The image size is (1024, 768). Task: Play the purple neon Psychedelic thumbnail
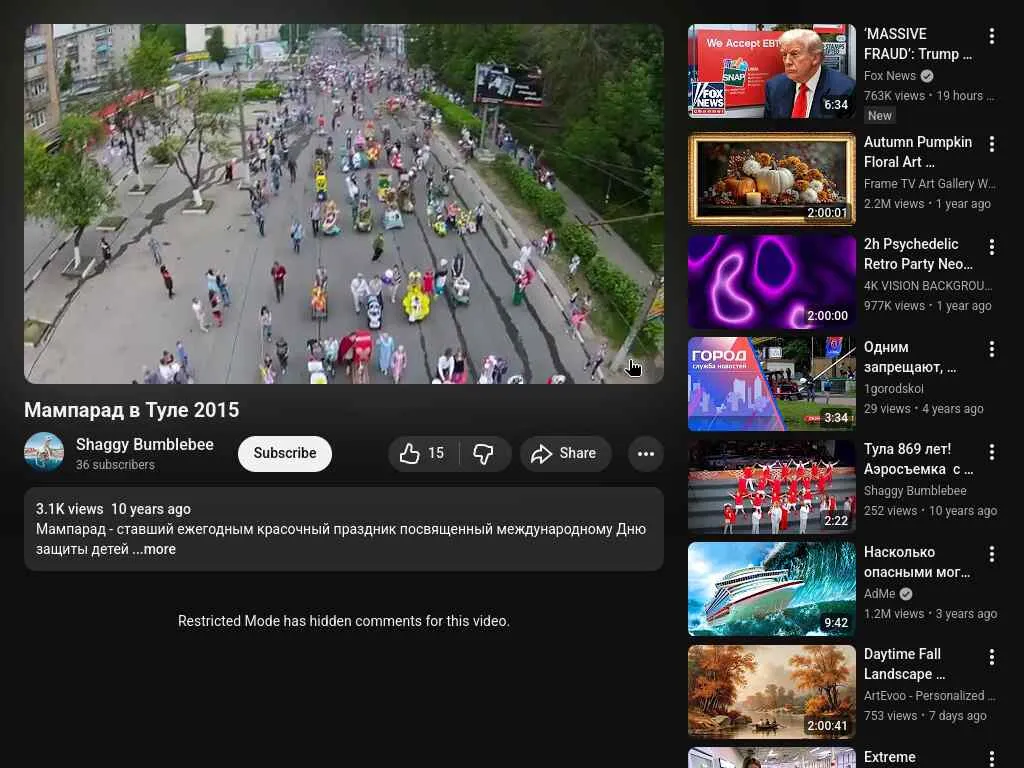[772, 281]
